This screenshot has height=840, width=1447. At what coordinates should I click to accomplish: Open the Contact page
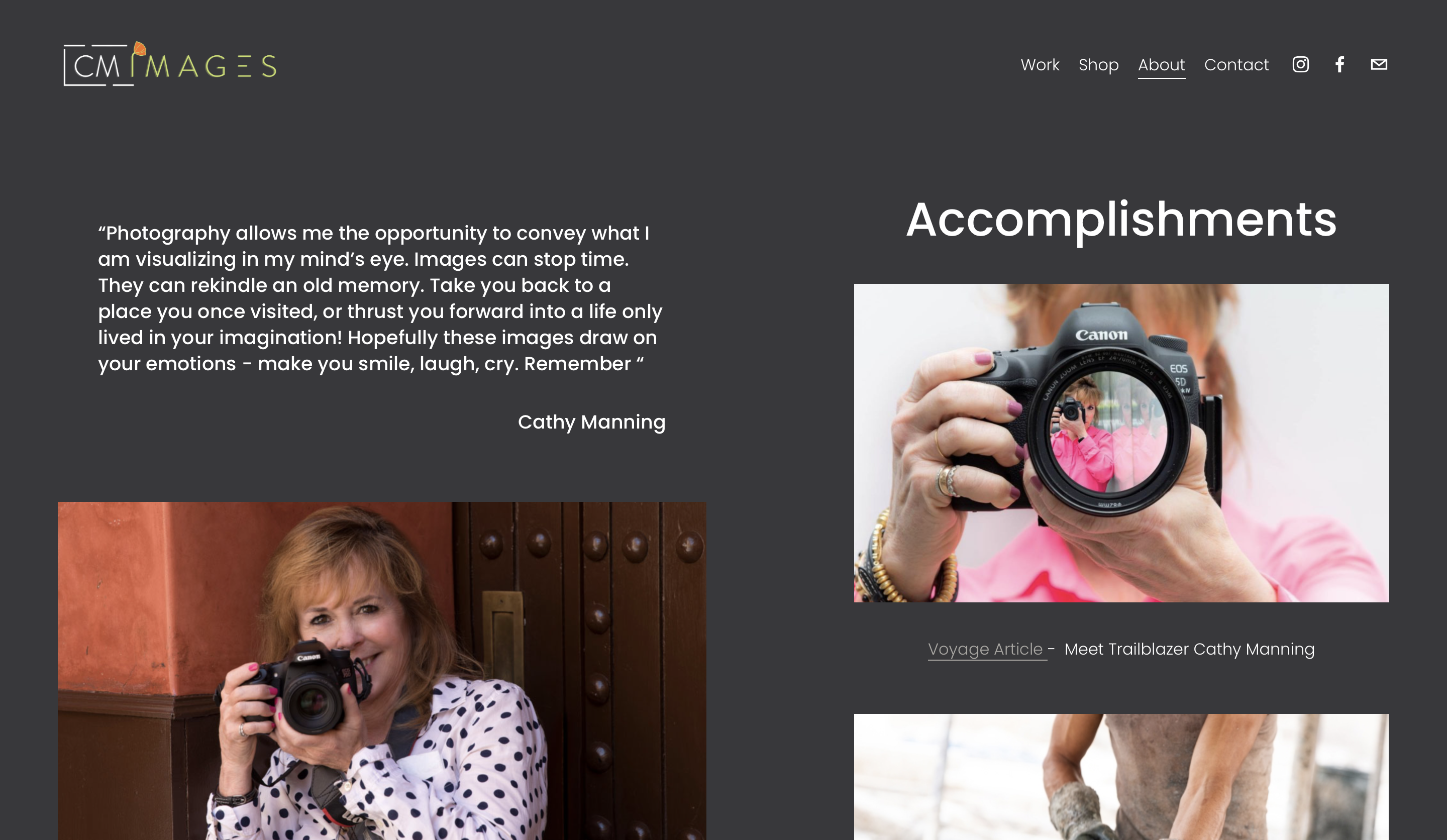[1236, 65]
